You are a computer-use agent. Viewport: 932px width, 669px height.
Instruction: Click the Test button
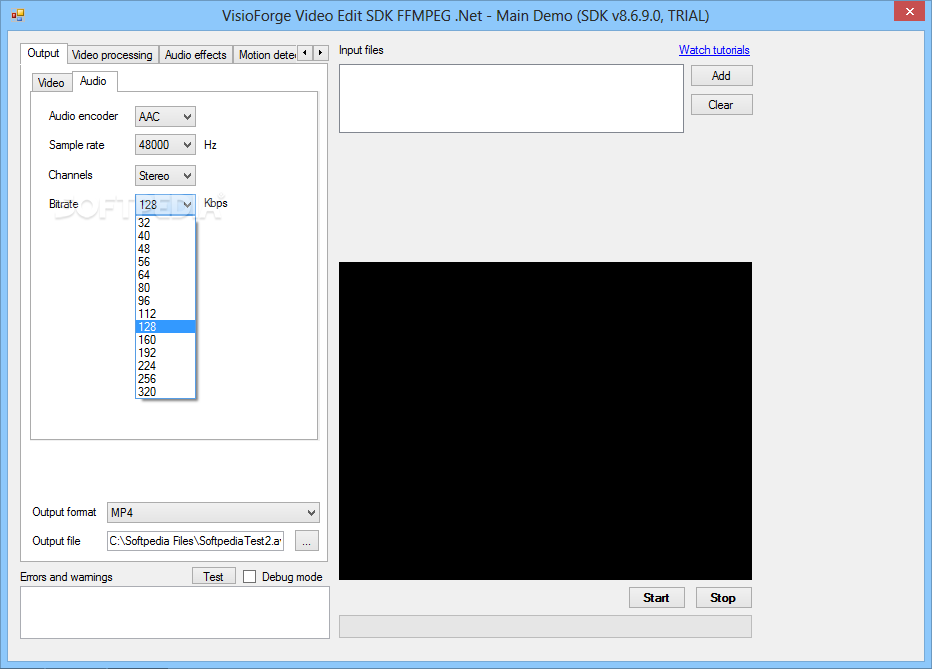[213, 576]
